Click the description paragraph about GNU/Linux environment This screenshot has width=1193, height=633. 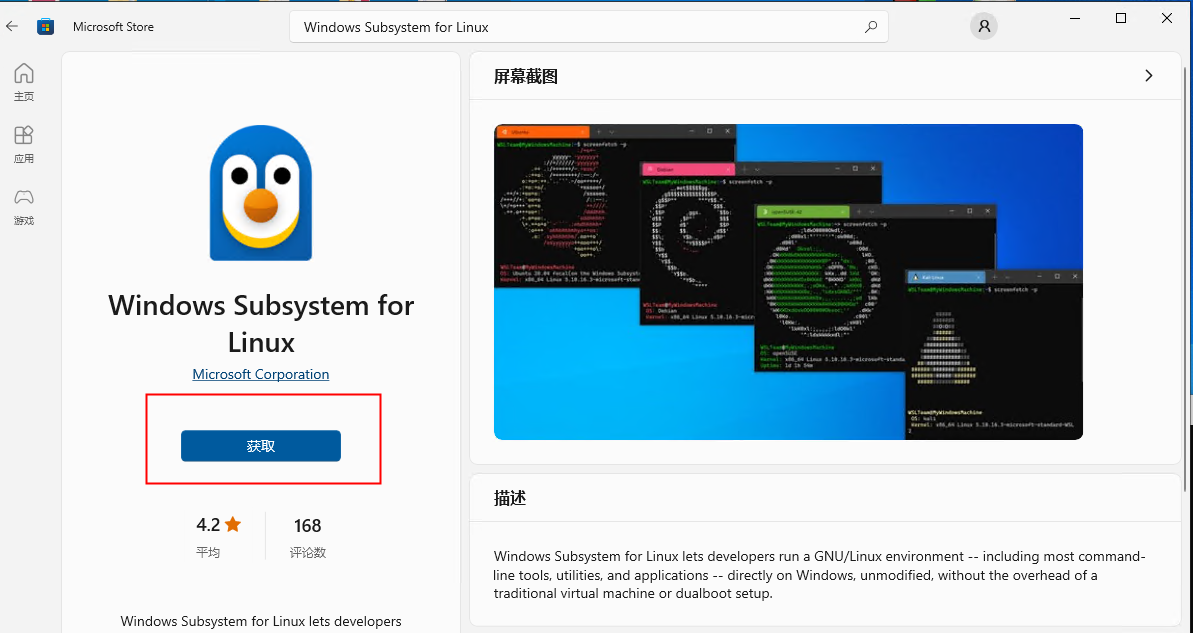(x=819, y=575)
